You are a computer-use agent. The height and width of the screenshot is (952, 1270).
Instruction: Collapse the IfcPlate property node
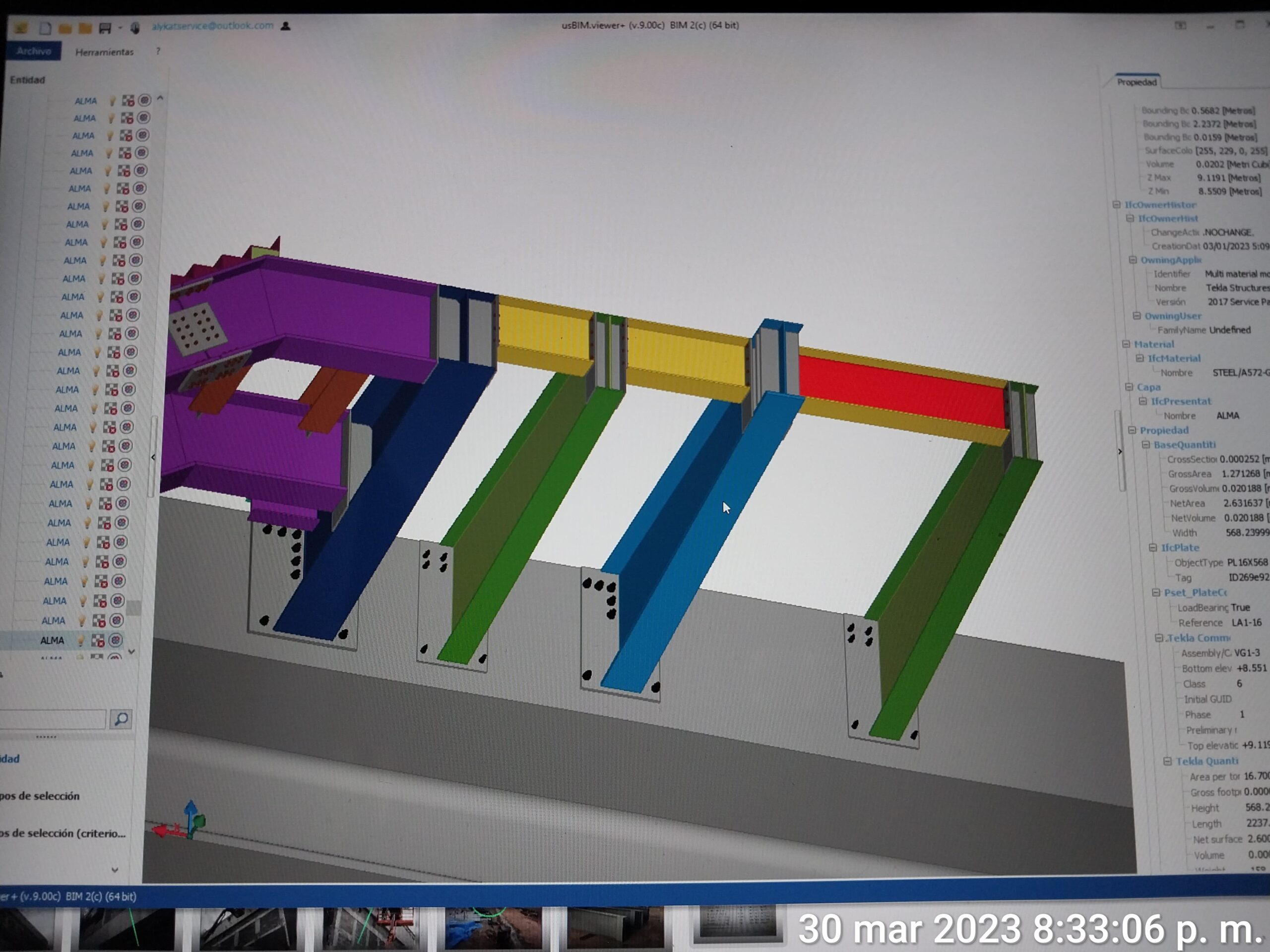(x=1152, y=548)
